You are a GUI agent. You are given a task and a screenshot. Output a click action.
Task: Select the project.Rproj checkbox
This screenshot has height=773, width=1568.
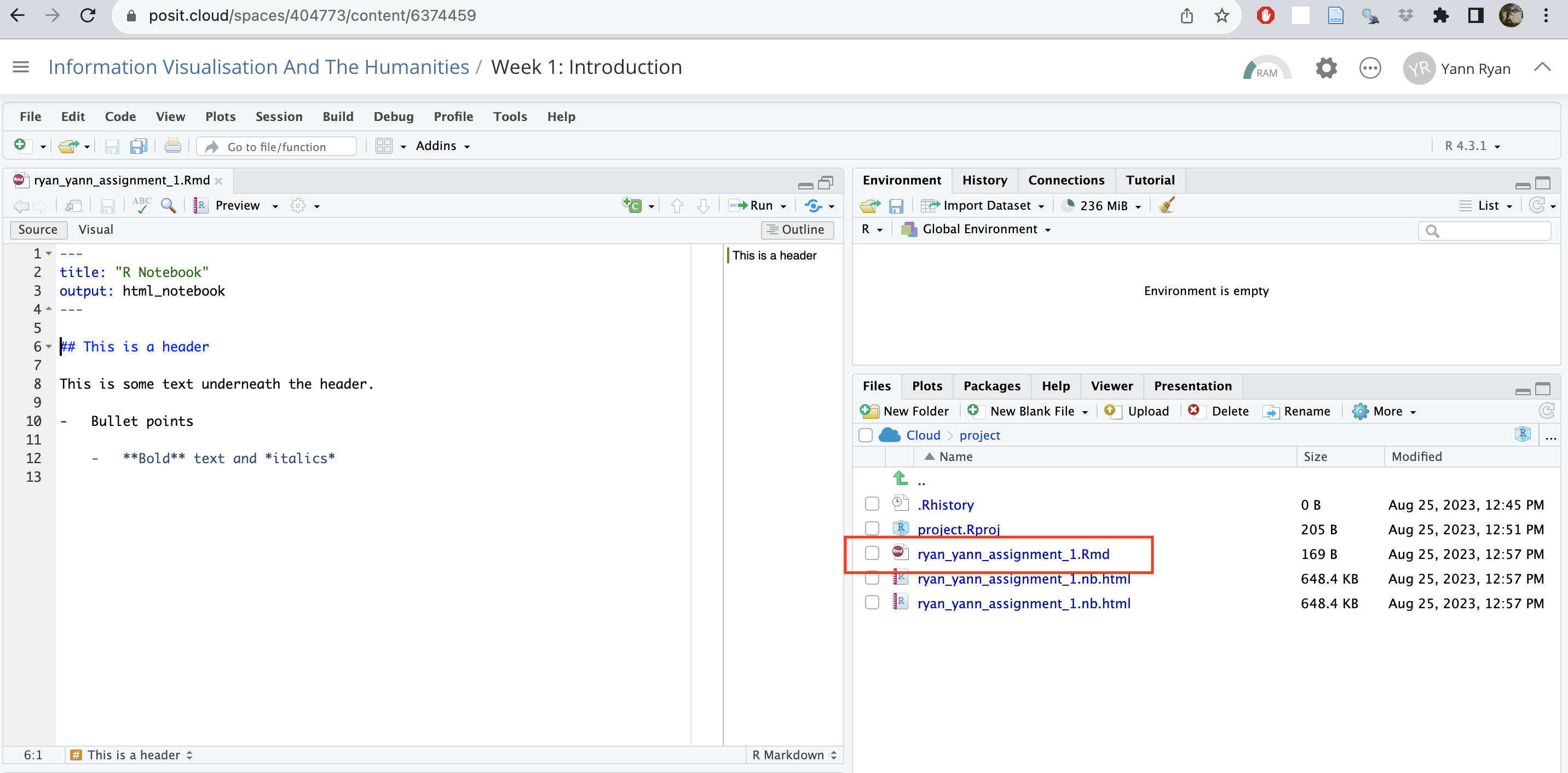coord(872,528)
